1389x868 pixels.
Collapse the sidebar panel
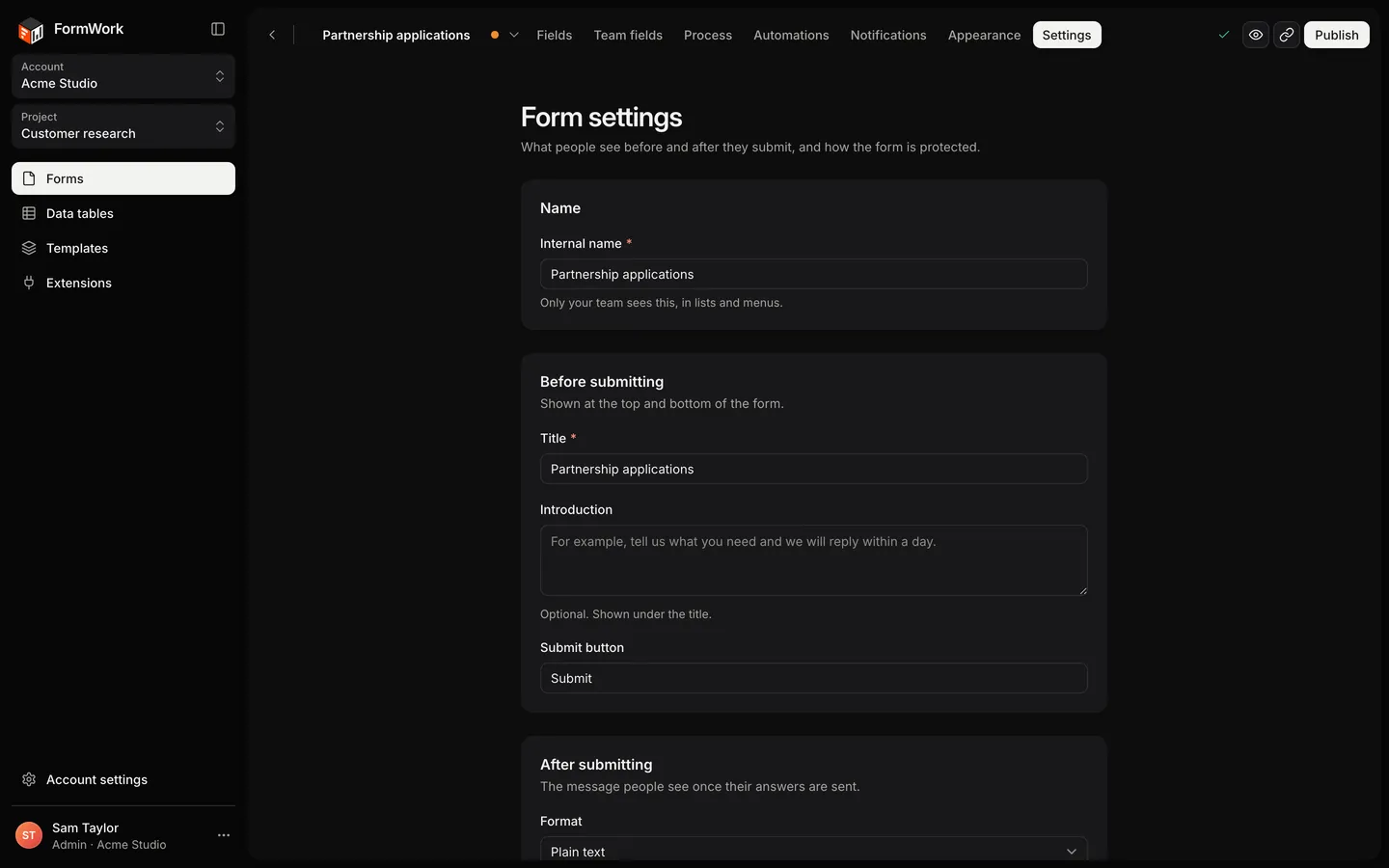218,29
